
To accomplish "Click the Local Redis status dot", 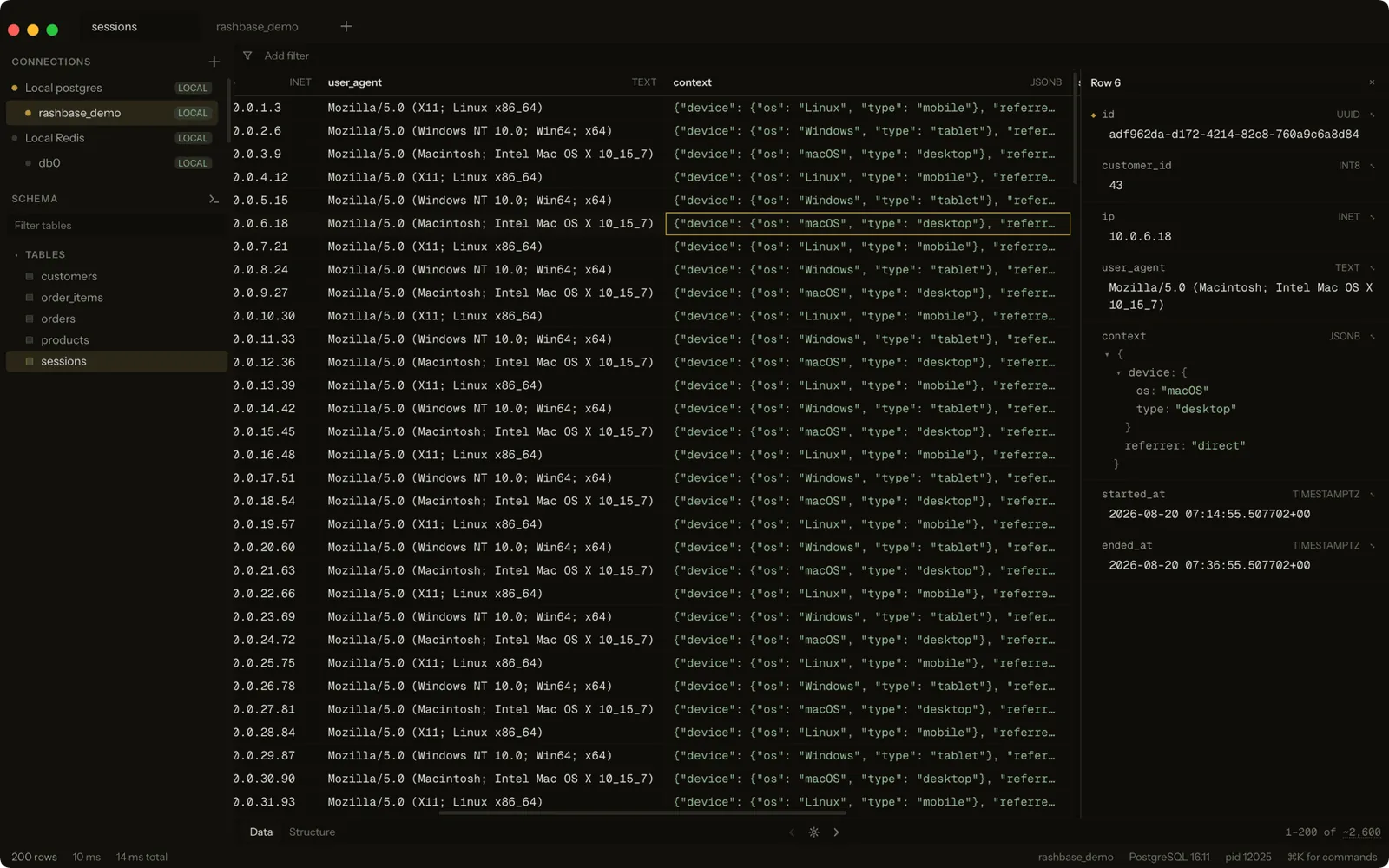I will click(15, 138).
